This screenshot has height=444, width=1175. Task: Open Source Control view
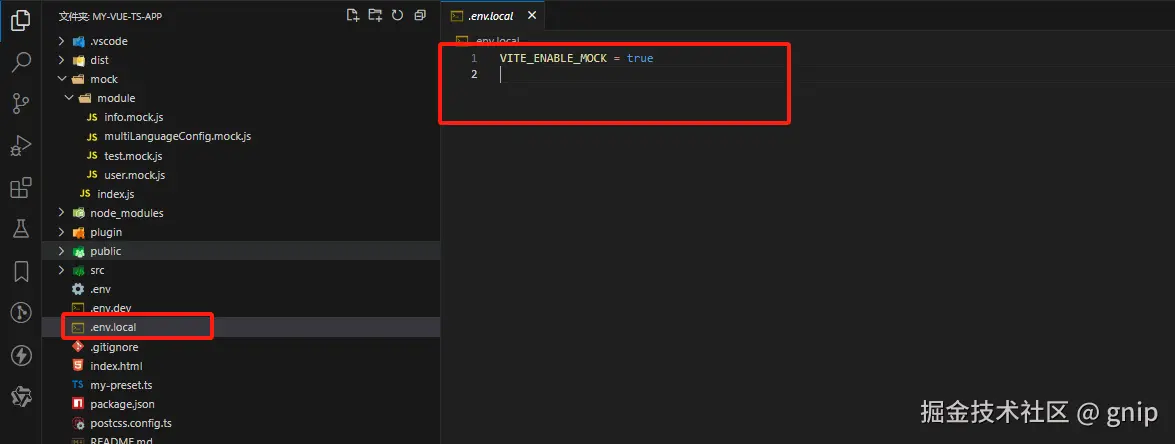21,103
